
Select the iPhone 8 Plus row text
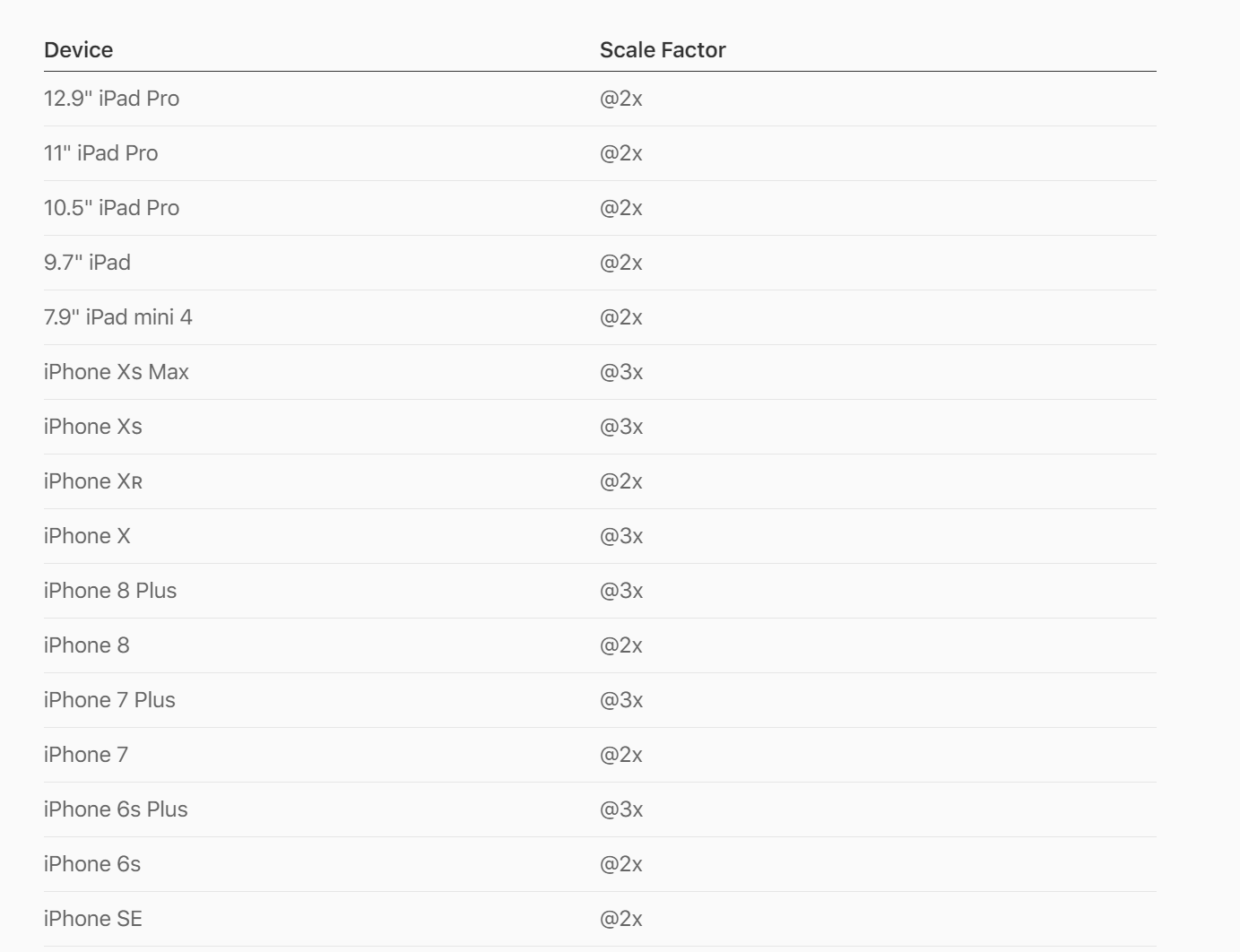click(x=110, y=591)
